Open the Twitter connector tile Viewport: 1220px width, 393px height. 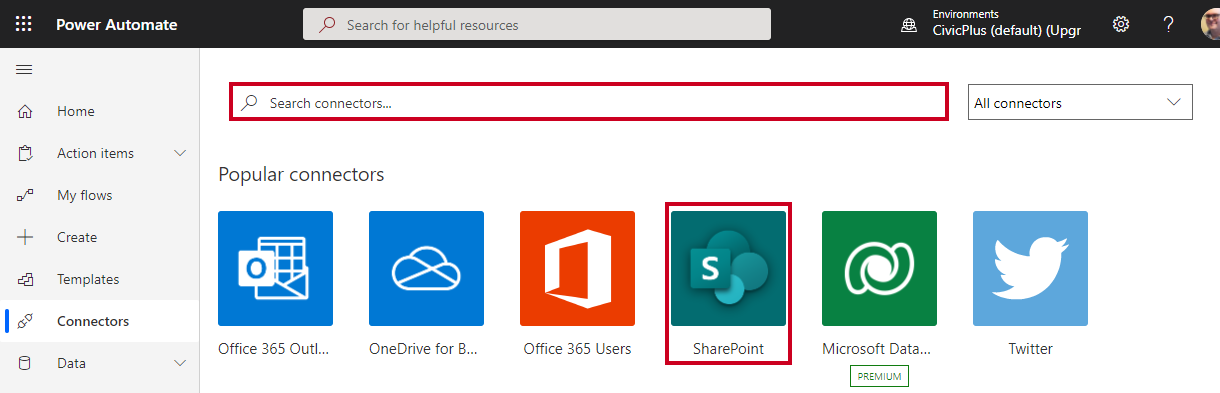[x=1030, y=268]
